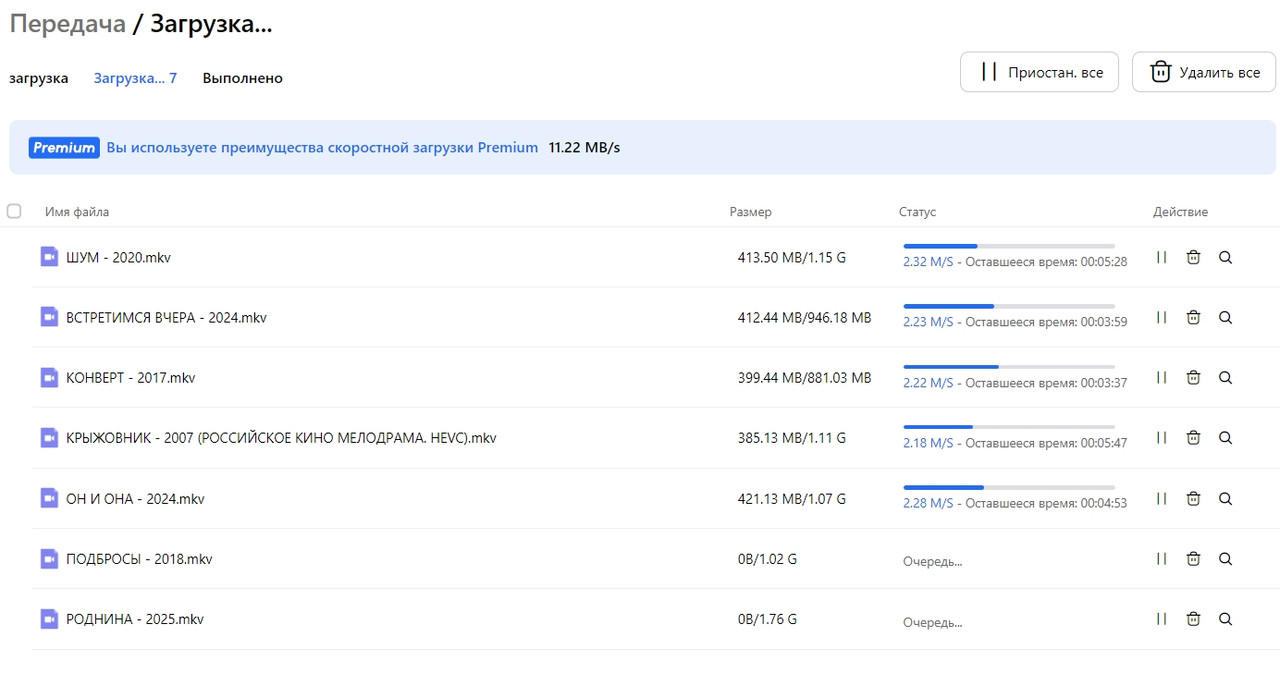Click speed text 2.18 M/S
The height and width of the screenshot is (683, 1280).
[x=928, y=443]
